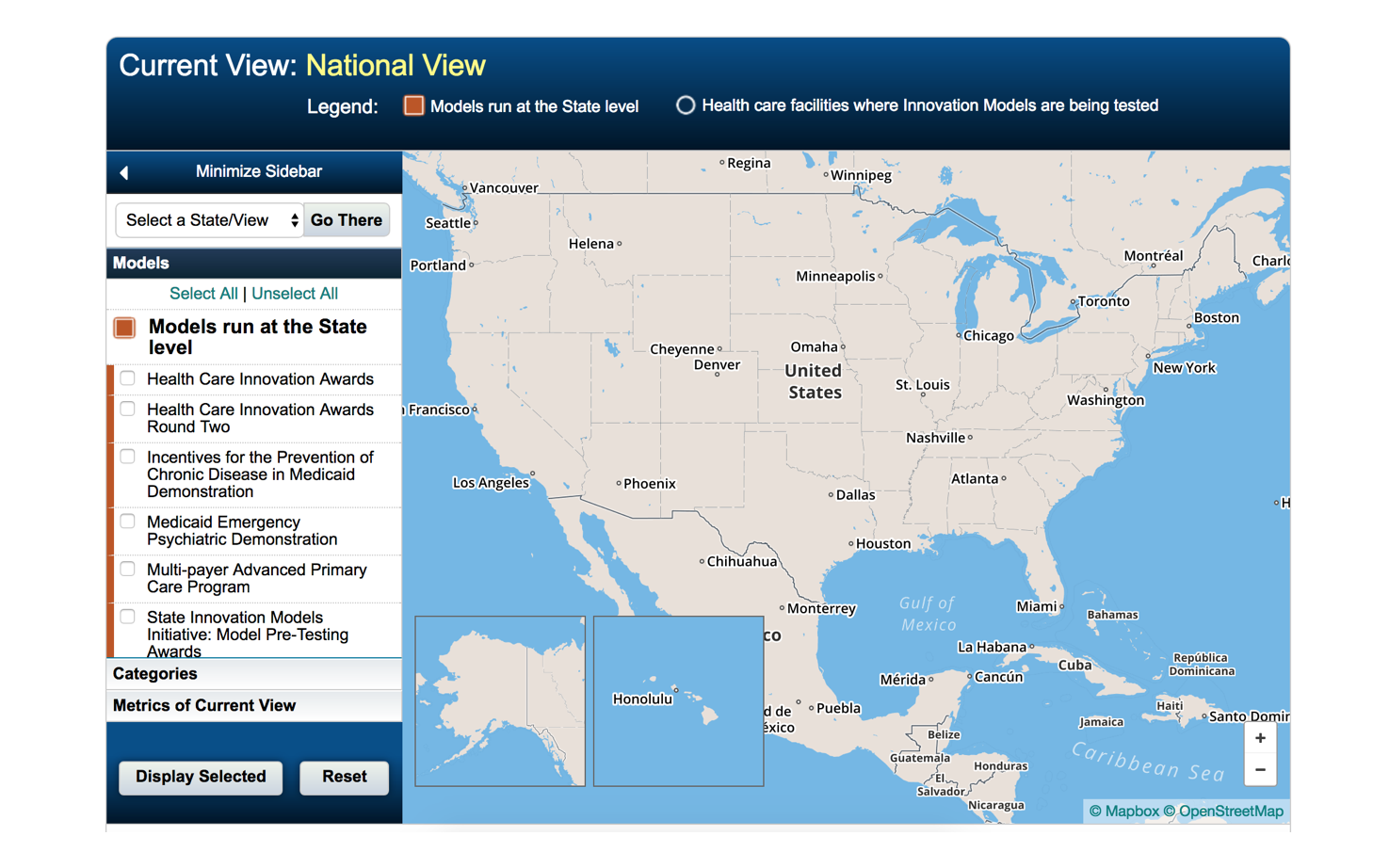Click the Houston label on the map

pyautogui.click(x=883, y=544)
